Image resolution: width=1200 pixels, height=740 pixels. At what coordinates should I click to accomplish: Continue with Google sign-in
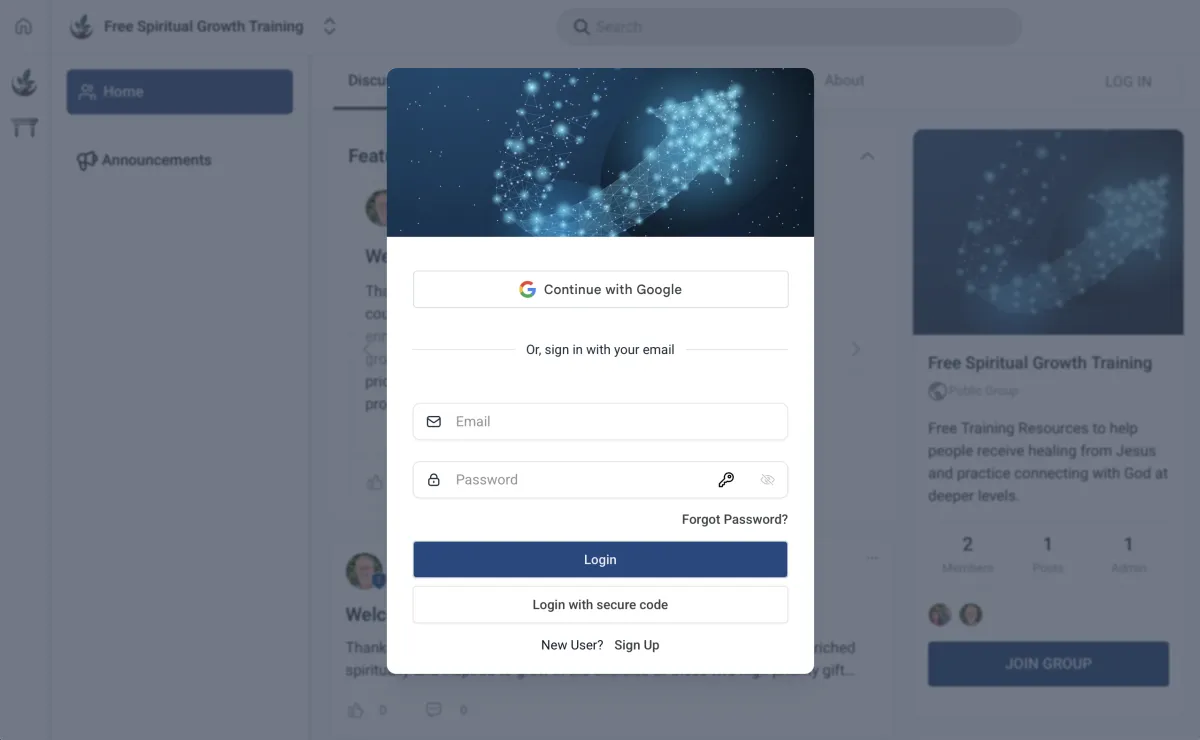pyautogui.click(x=600, y=289)
